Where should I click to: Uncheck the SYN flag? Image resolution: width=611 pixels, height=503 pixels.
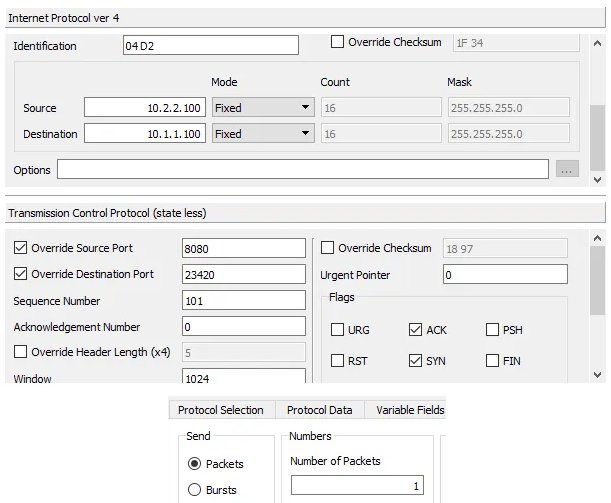(x=415, y=360)
